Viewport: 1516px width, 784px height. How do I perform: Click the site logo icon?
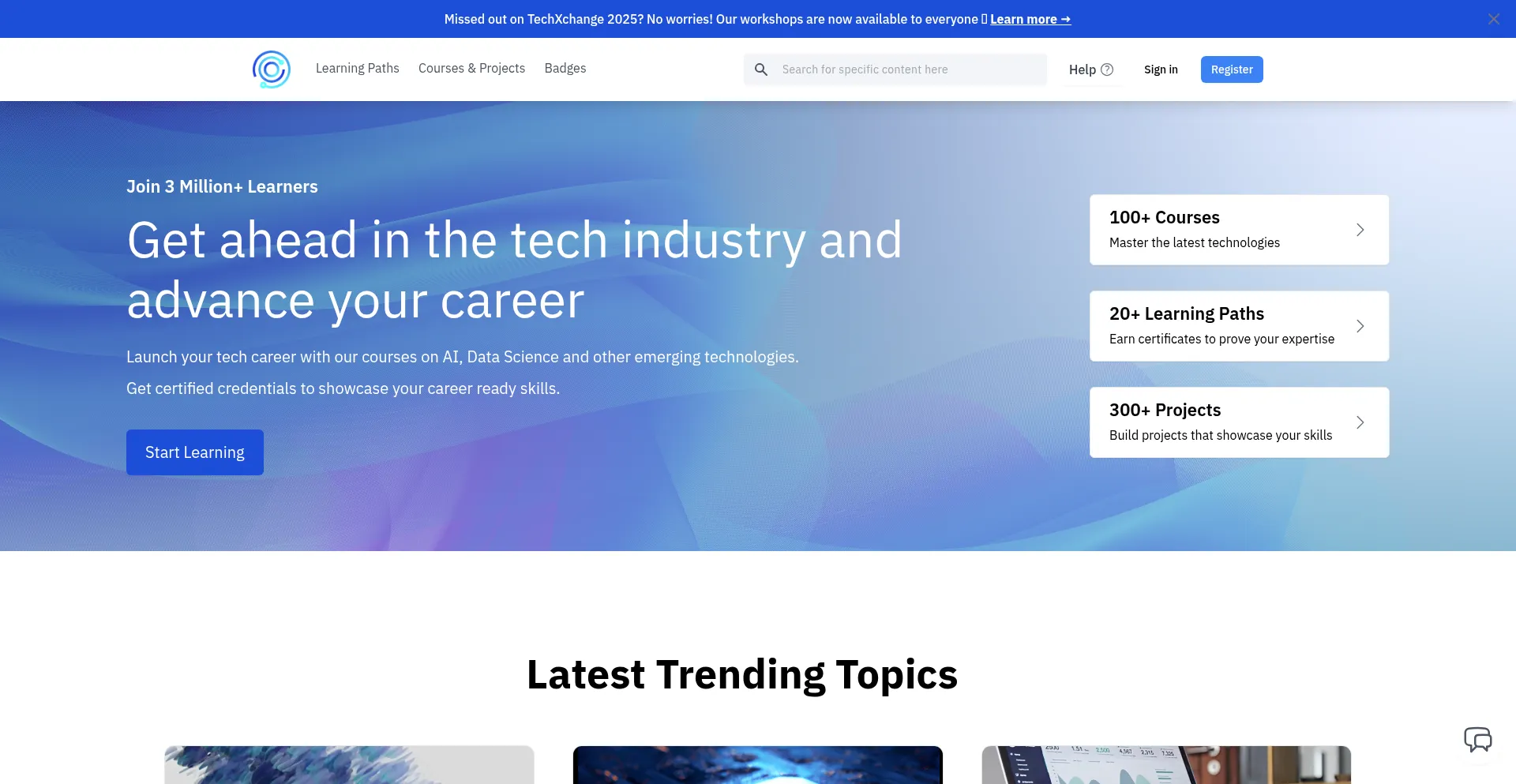271,69
